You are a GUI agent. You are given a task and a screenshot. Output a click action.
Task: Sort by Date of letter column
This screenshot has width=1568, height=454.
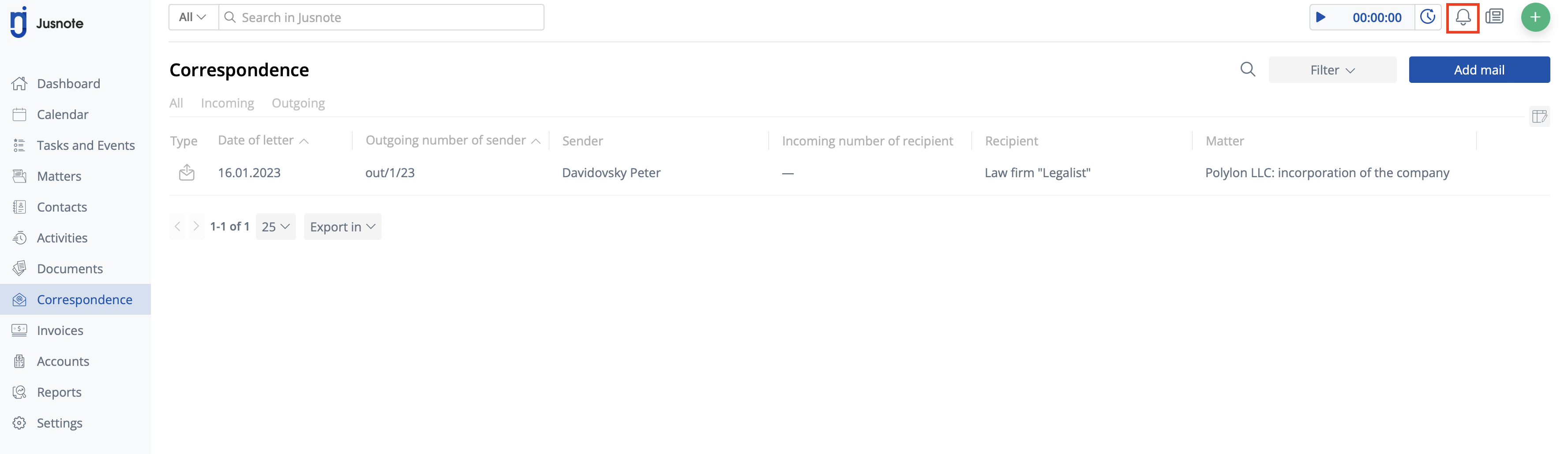[263, 141]
